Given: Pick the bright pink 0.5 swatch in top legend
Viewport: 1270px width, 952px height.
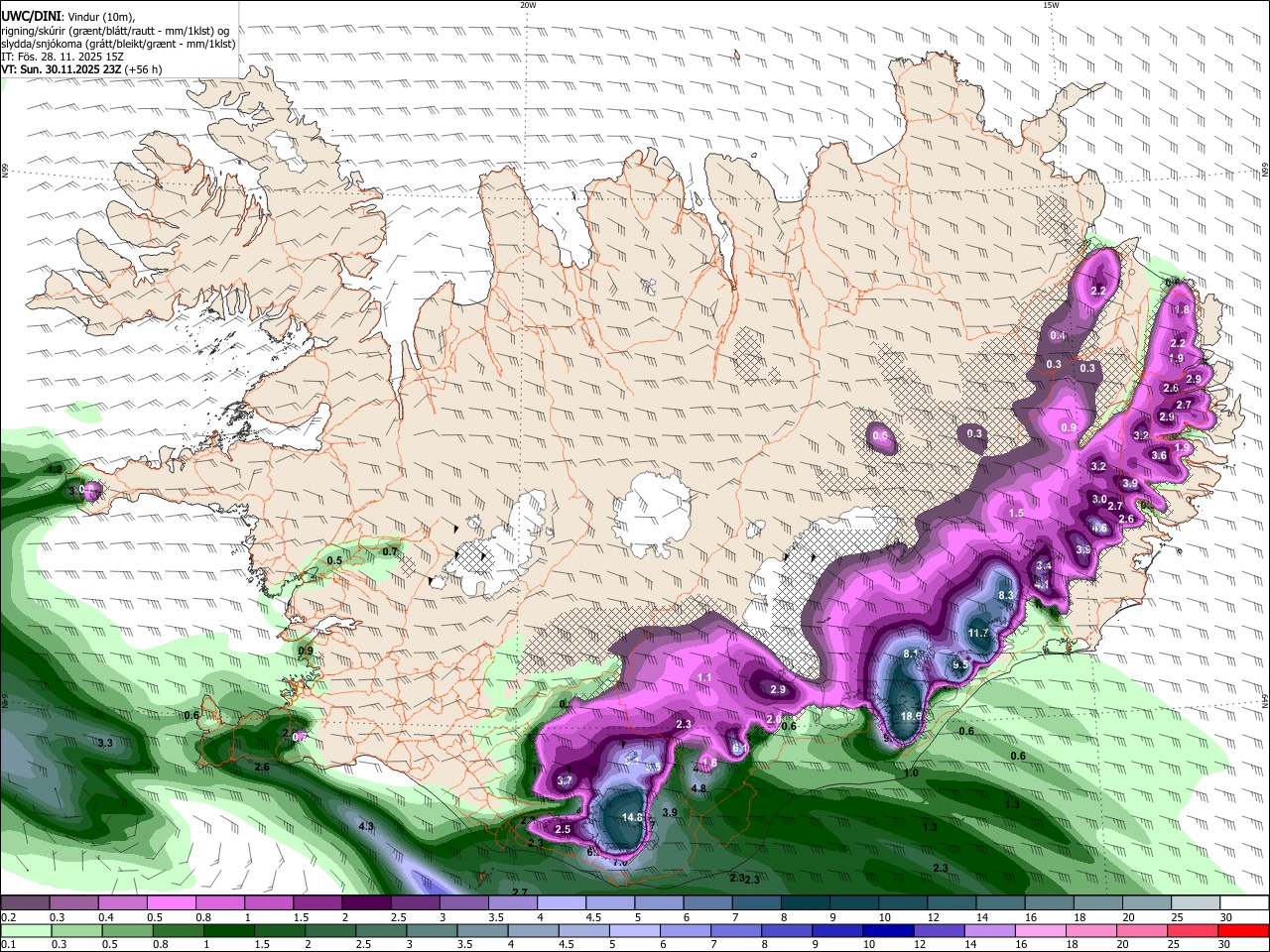Looking at the screenshot, I should coord(171,903).
